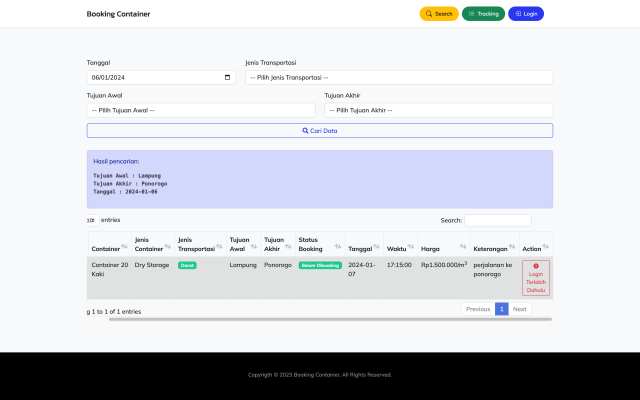
Task: Go to pagination page 1
Action: pyautogui.click(x=502, y=309)
